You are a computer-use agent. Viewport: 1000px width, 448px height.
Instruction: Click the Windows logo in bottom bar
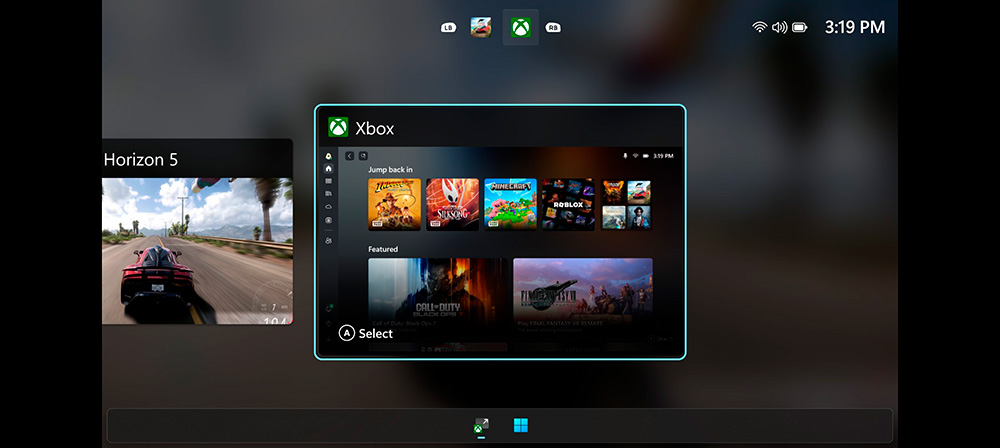click(520, 426)
